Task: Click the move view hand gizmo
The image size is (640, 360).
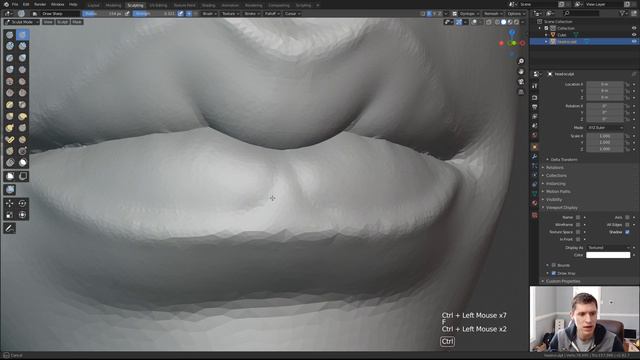Action: point(521,71)
